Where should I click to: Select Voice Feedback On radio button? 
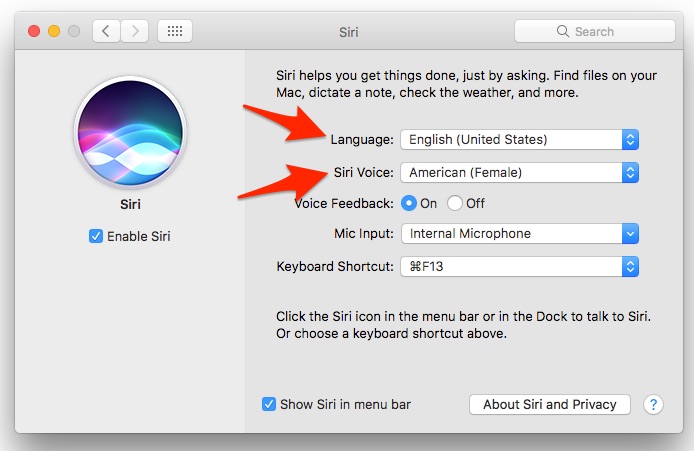(409, 203)
